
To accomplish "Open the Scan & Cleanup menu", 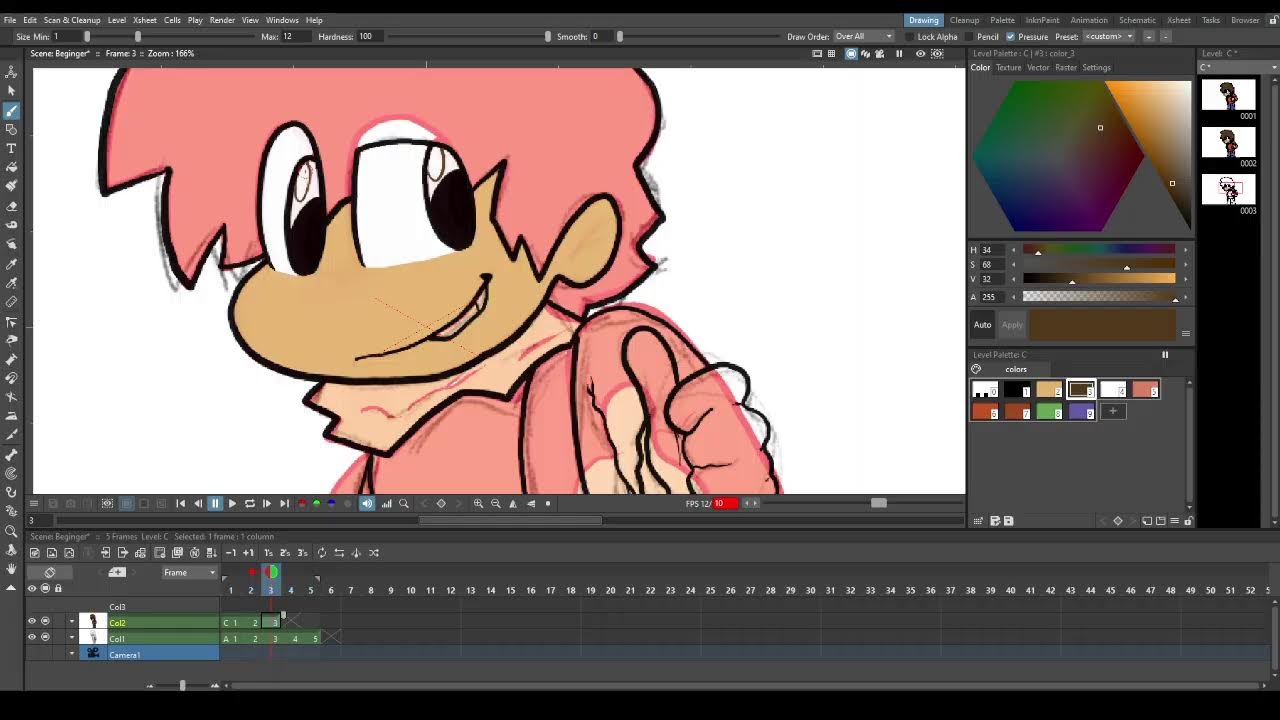I will 72,20.
